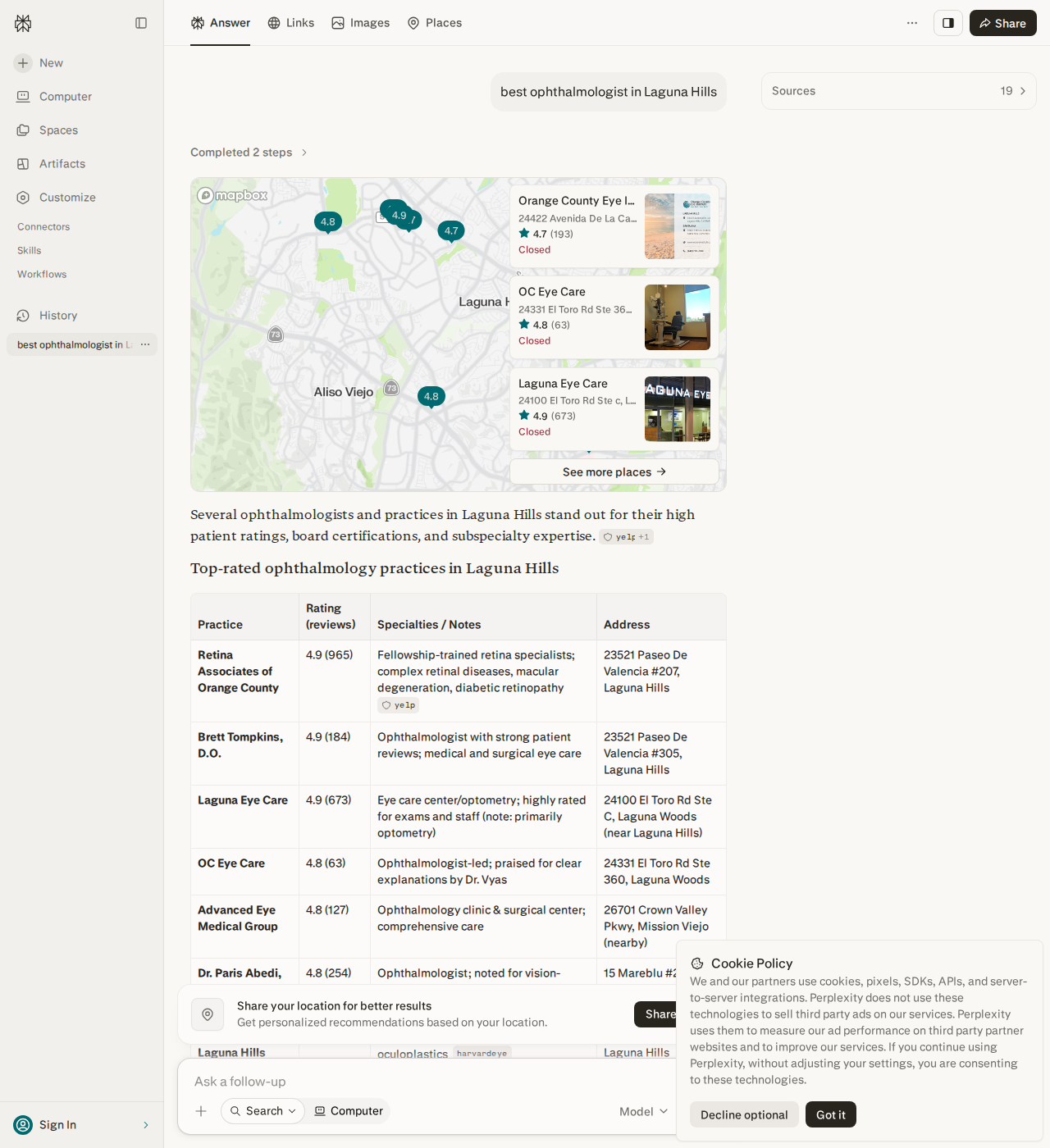The width and height of the screenshot is (1050, 1148).
Task: Click the Perplexity logo icon
Action: (23, 23)
